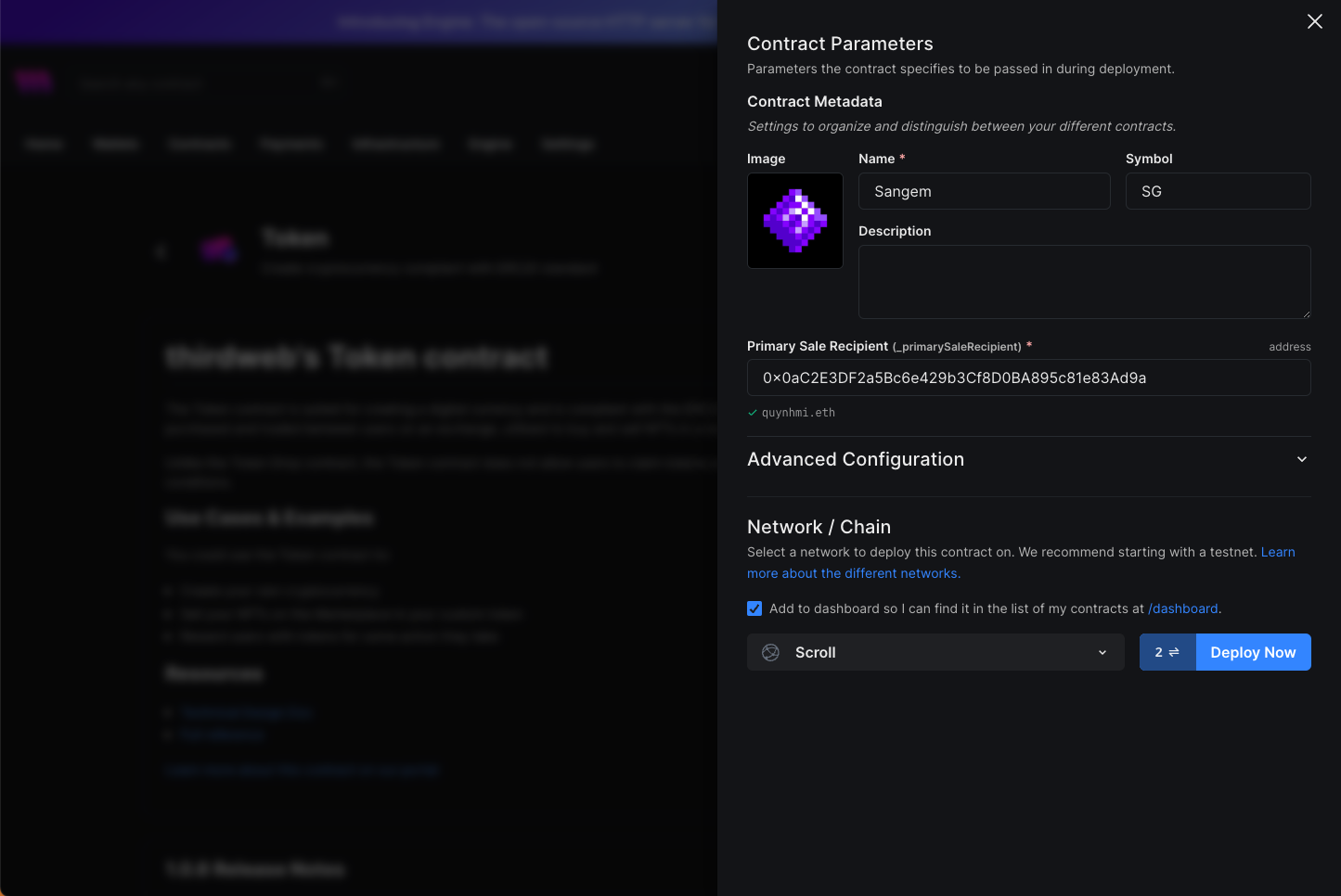Click the quynhmi.eth resolved name text
The image size is (1341, 896).
[798, 413]
